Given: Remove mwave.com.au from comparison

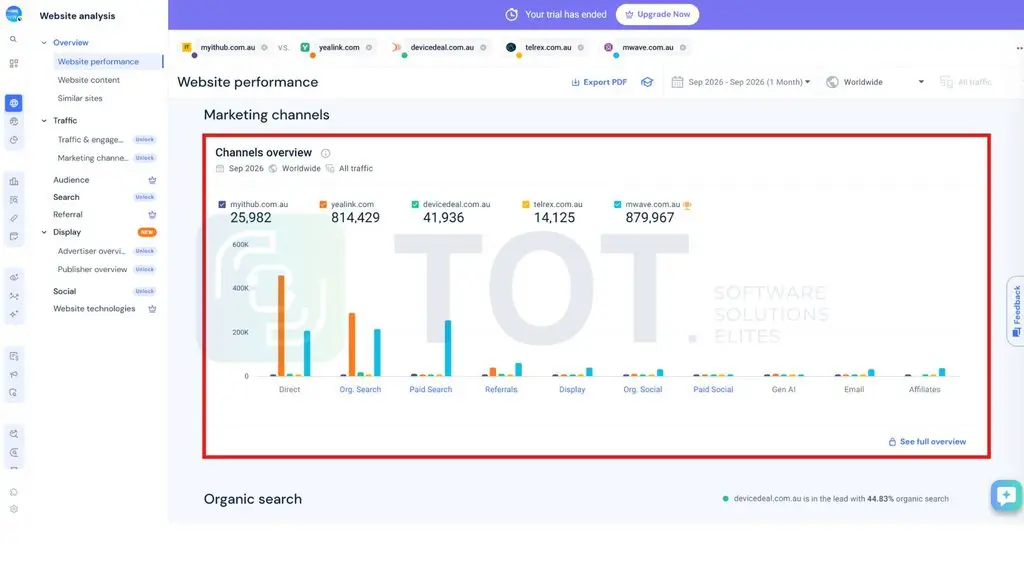Looking at the screenshot, I should pyautogui.click(x=683, y=48).
